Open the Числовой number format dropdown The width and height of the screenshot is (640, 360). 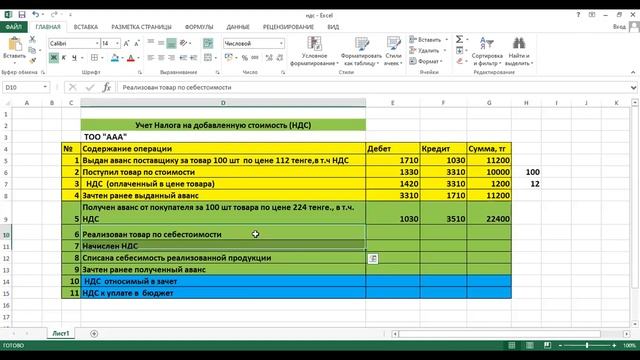point(281,43)
